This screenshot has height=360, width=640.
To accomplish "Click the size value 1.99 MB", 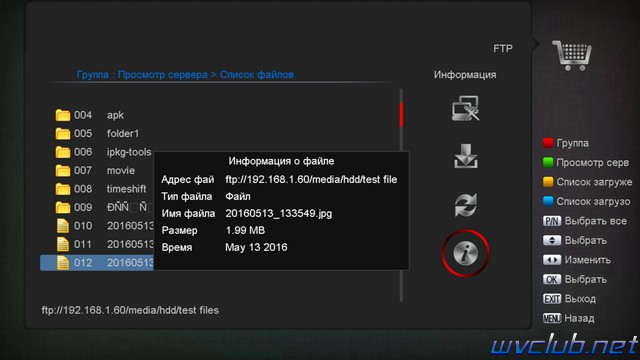I will 245,231.
